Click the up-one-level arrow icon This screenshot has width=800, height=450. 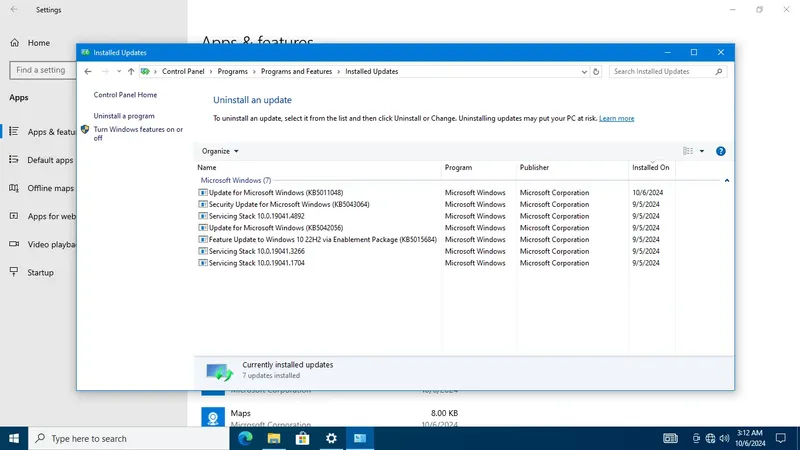[x=131, y=71]
